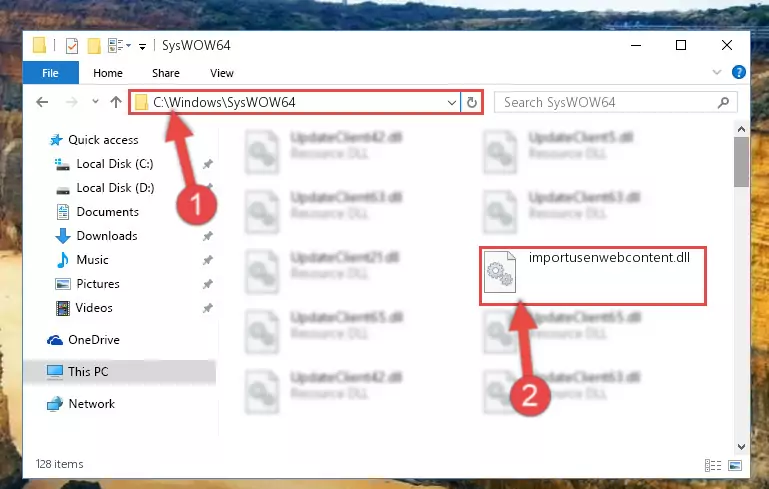769x489 pixels.
Task: Open Local Disk (D:) in sidebar
Action: coord(115,188)
